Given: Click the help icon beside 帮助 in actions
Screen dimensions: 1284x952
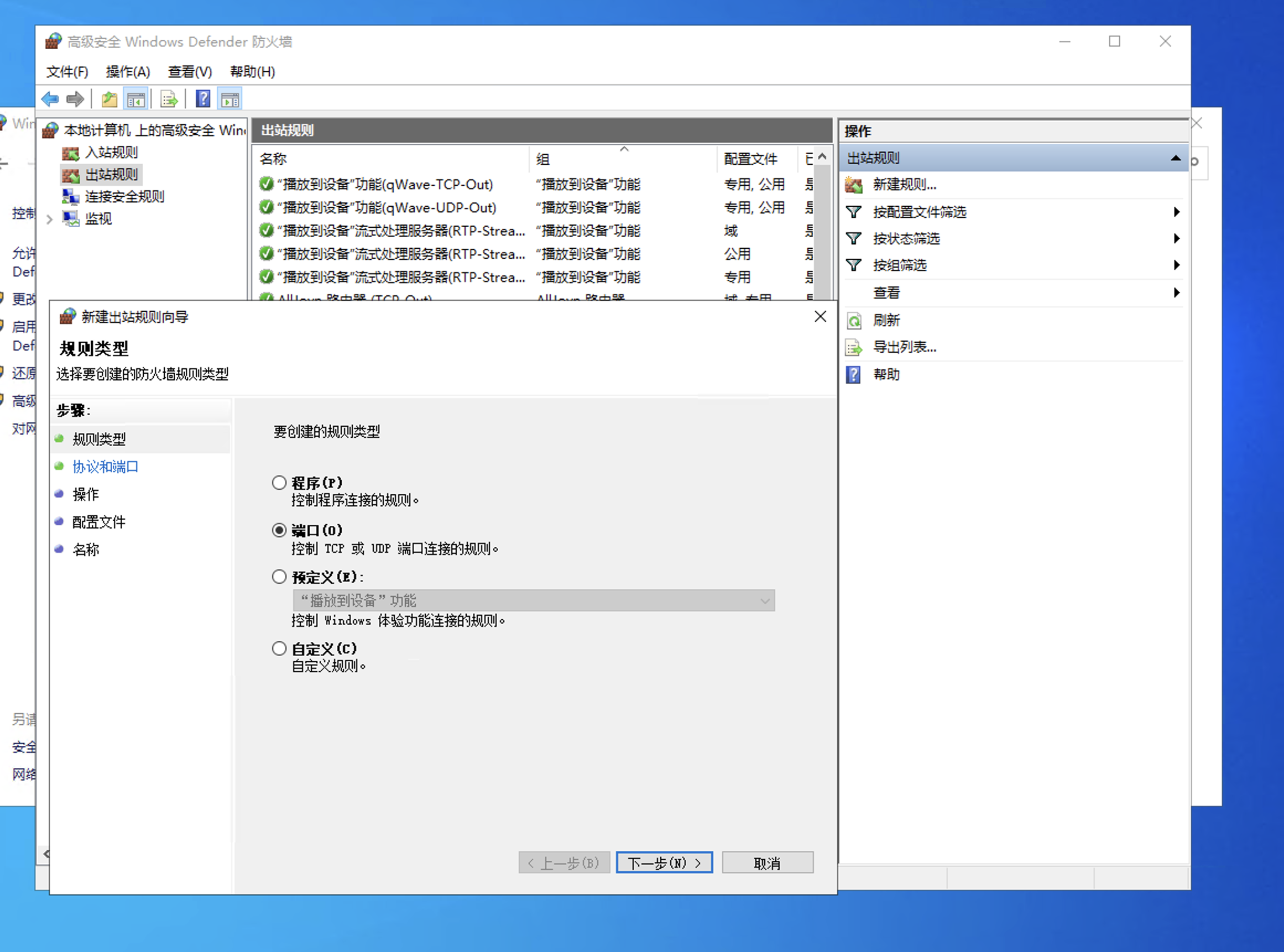Looking at the screenshot, I should click(853, 375).
